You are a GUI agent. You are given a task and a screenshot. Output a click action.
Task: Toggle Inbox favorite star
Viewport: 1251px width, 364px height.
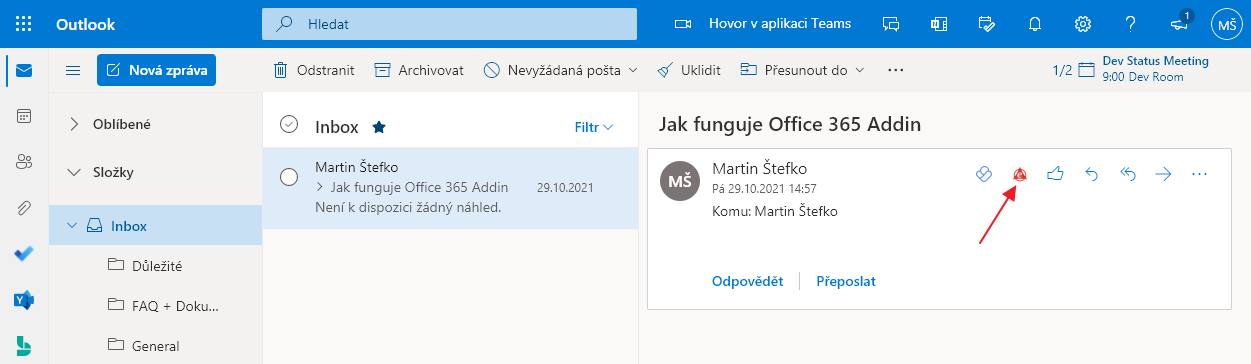(x=379, y=127)
